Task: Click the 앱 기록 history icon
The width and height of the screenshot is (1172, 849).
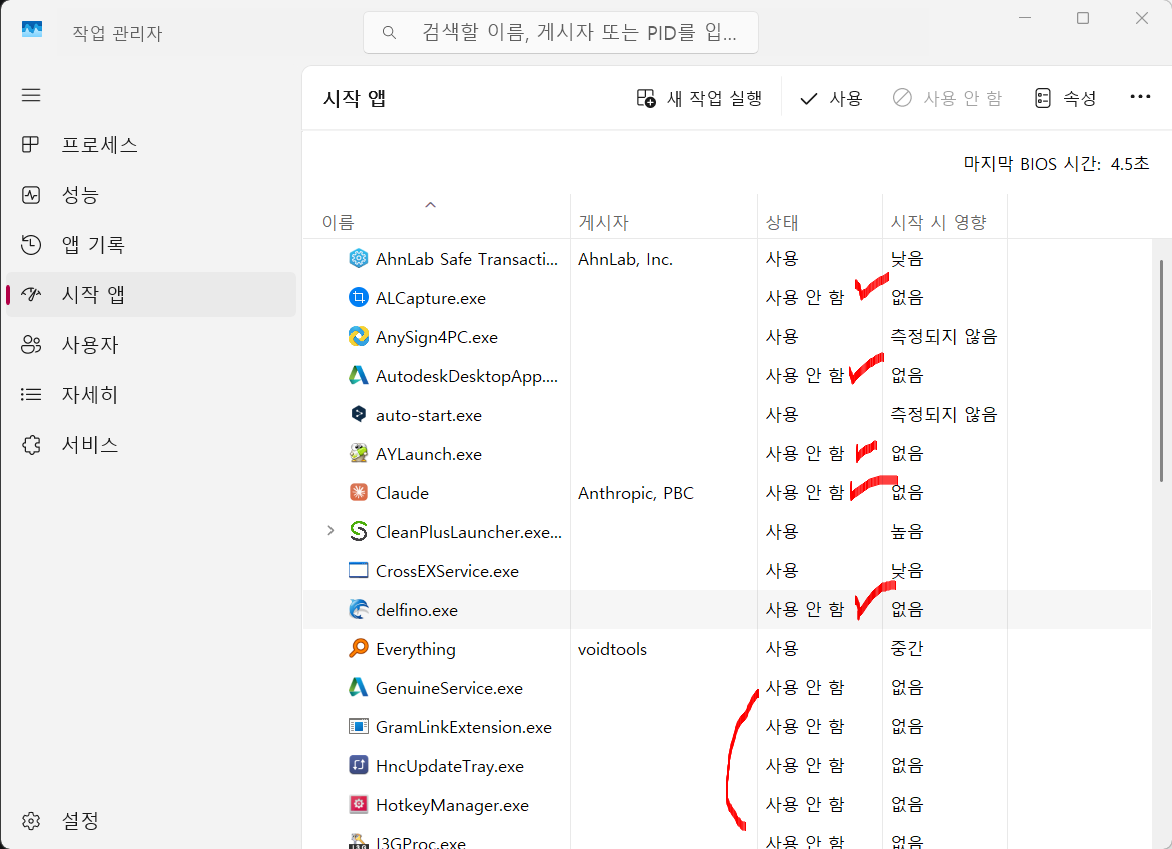Action: coord(31,244)
